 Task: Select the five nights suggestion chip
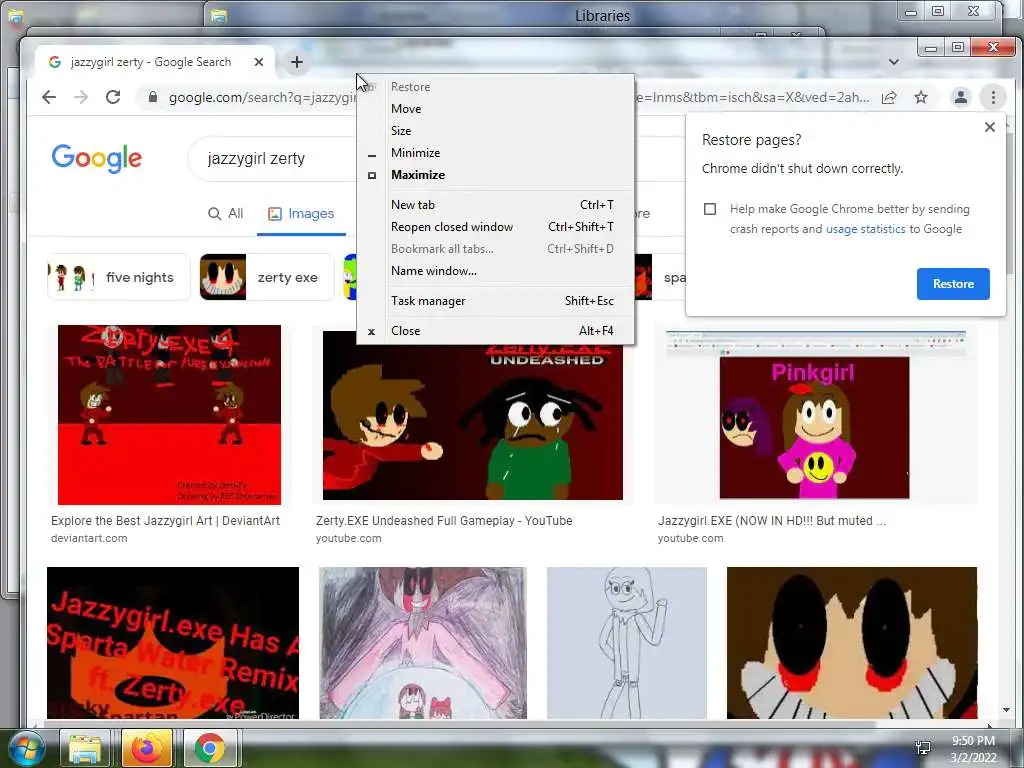pyautogui.click(x=119, y=278)
